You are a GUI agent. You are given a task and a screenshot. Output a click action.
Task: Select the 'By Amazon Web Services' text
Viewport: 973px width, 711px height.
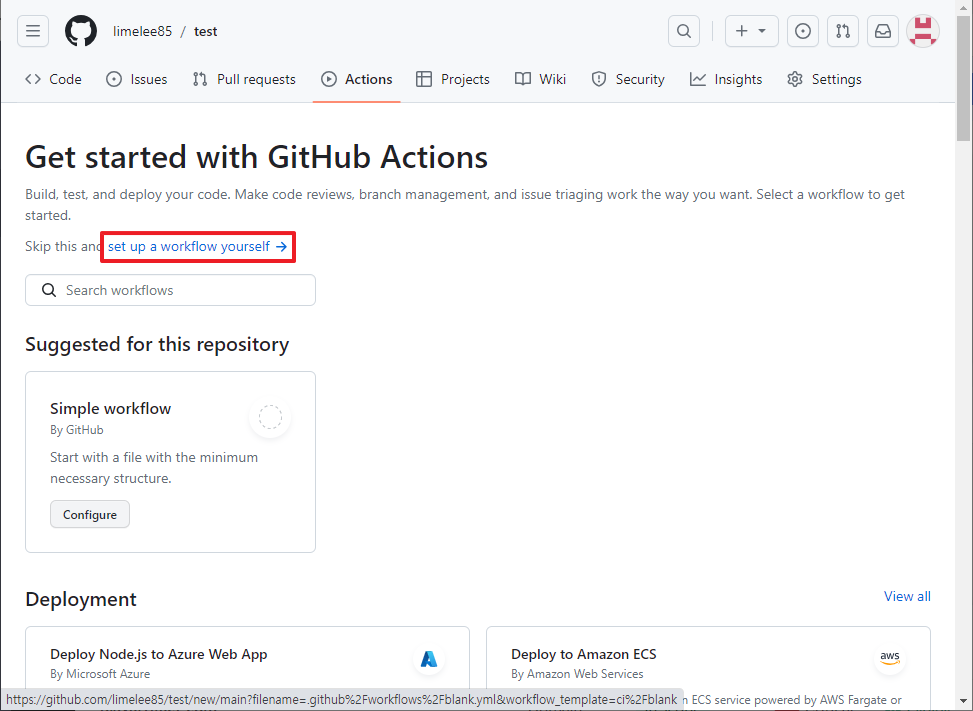pyautogui.click(x=577, y=674)
